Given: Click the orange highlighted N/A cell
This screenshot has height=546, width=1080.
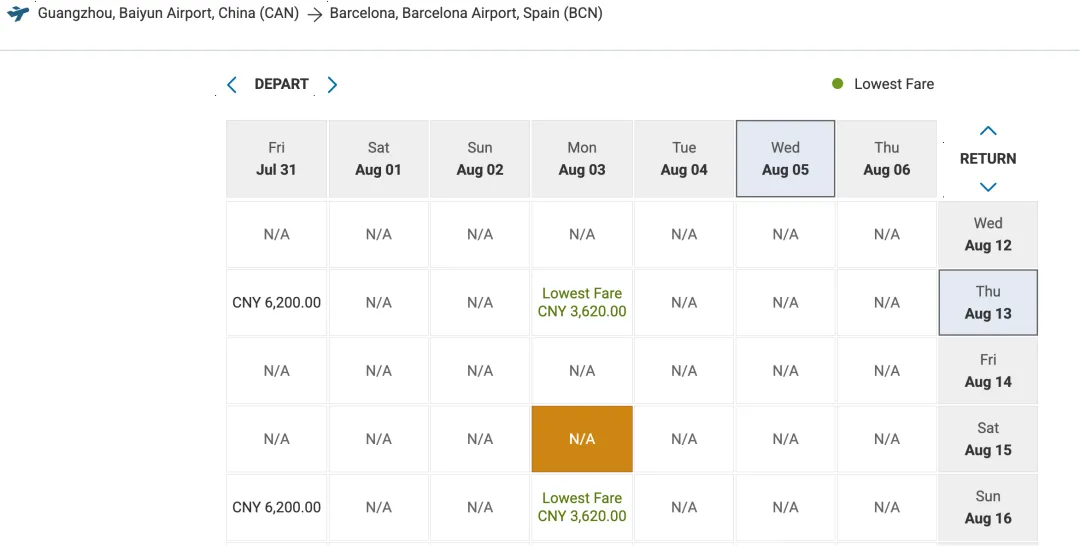Looking at the screenshot, I should tap(582, 439).
